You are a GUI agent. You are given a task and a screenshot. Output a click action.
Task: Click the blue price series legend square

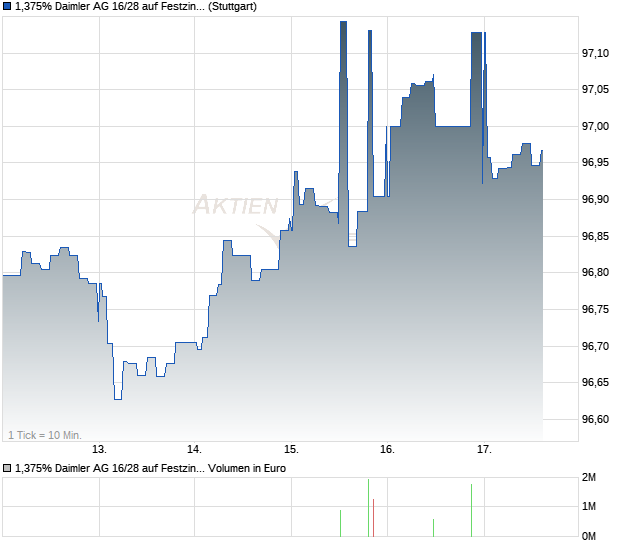pos(7,7)
